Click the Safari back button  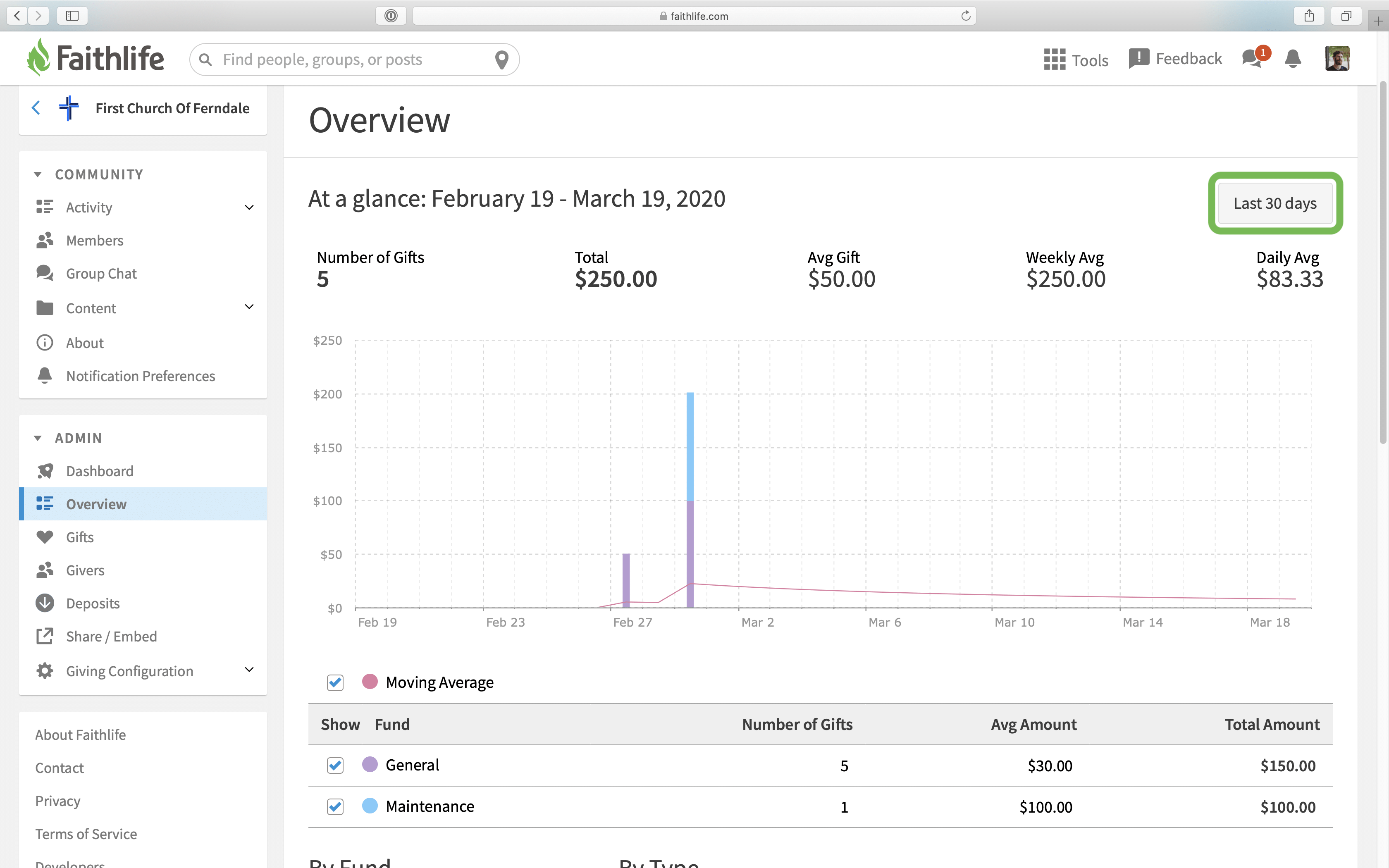pyautogui.click(x=17, y=16)
